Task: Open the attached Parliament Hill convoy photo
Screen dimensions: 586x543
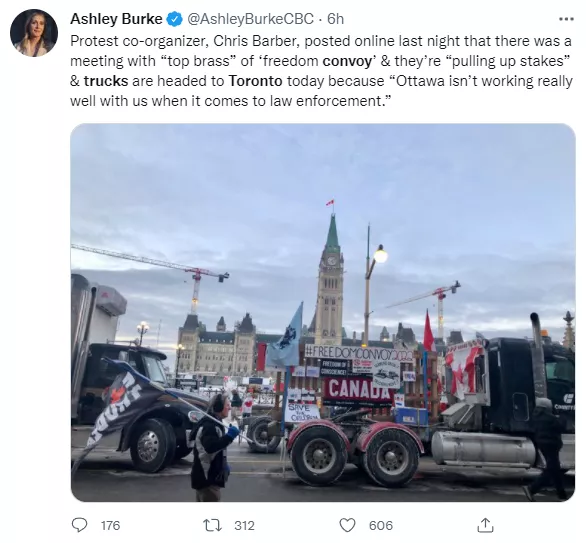Action: pyautogui.click(x=323, y=312)
